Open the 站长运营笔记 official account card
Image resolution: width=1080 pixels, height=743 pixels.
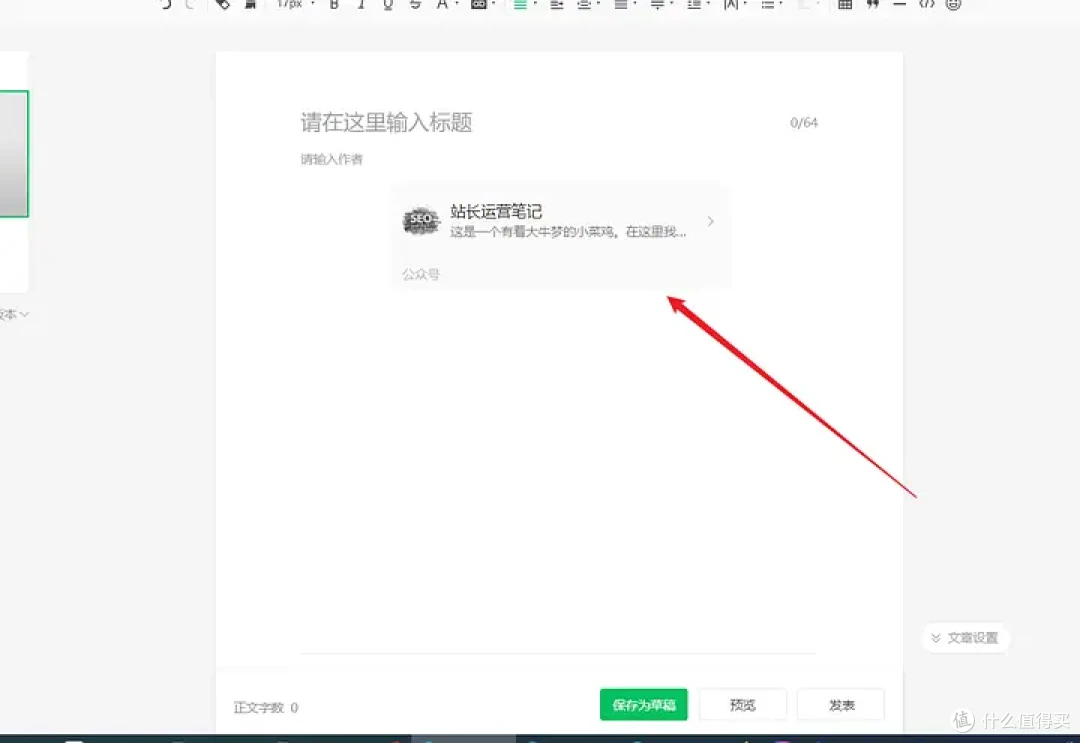[561, 236]
